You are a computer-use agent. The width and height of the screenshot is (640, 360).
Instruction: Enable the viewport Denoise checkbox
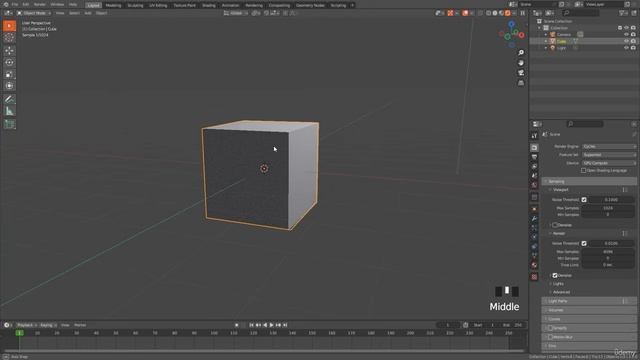point(555,225)
